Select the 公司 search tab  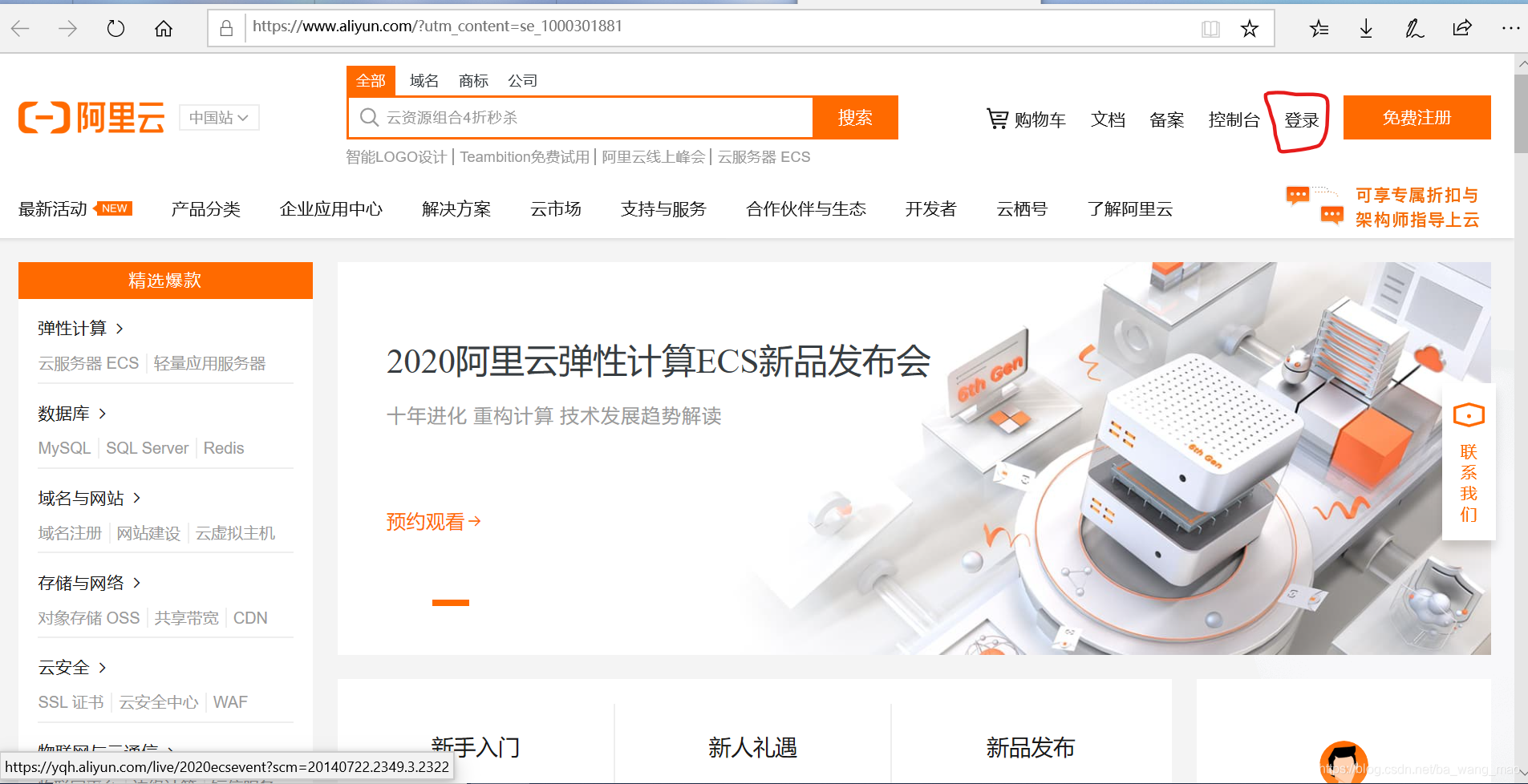522,80
